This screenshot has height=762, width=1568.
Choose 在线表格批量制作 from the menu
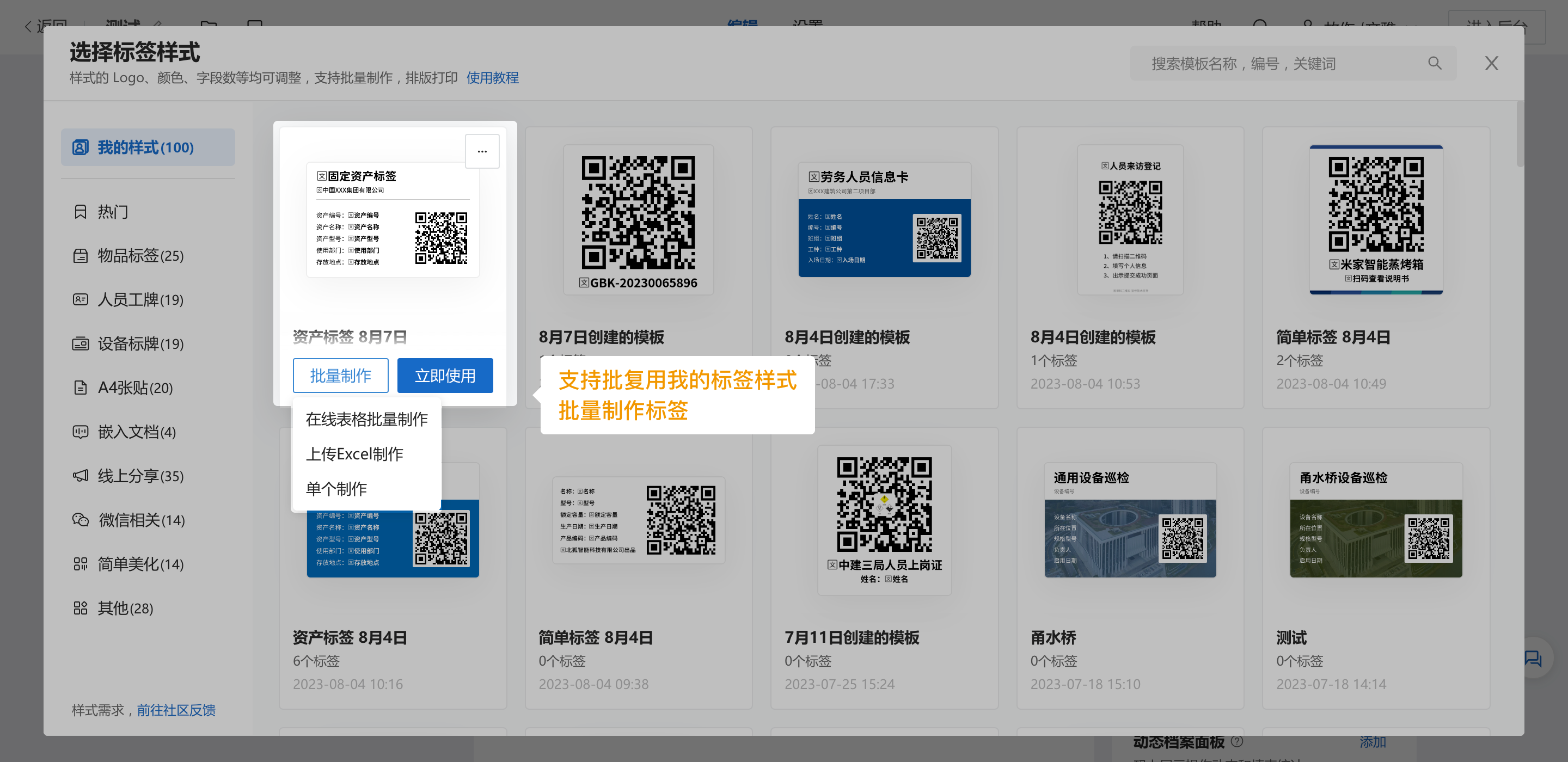click(366, 419)
